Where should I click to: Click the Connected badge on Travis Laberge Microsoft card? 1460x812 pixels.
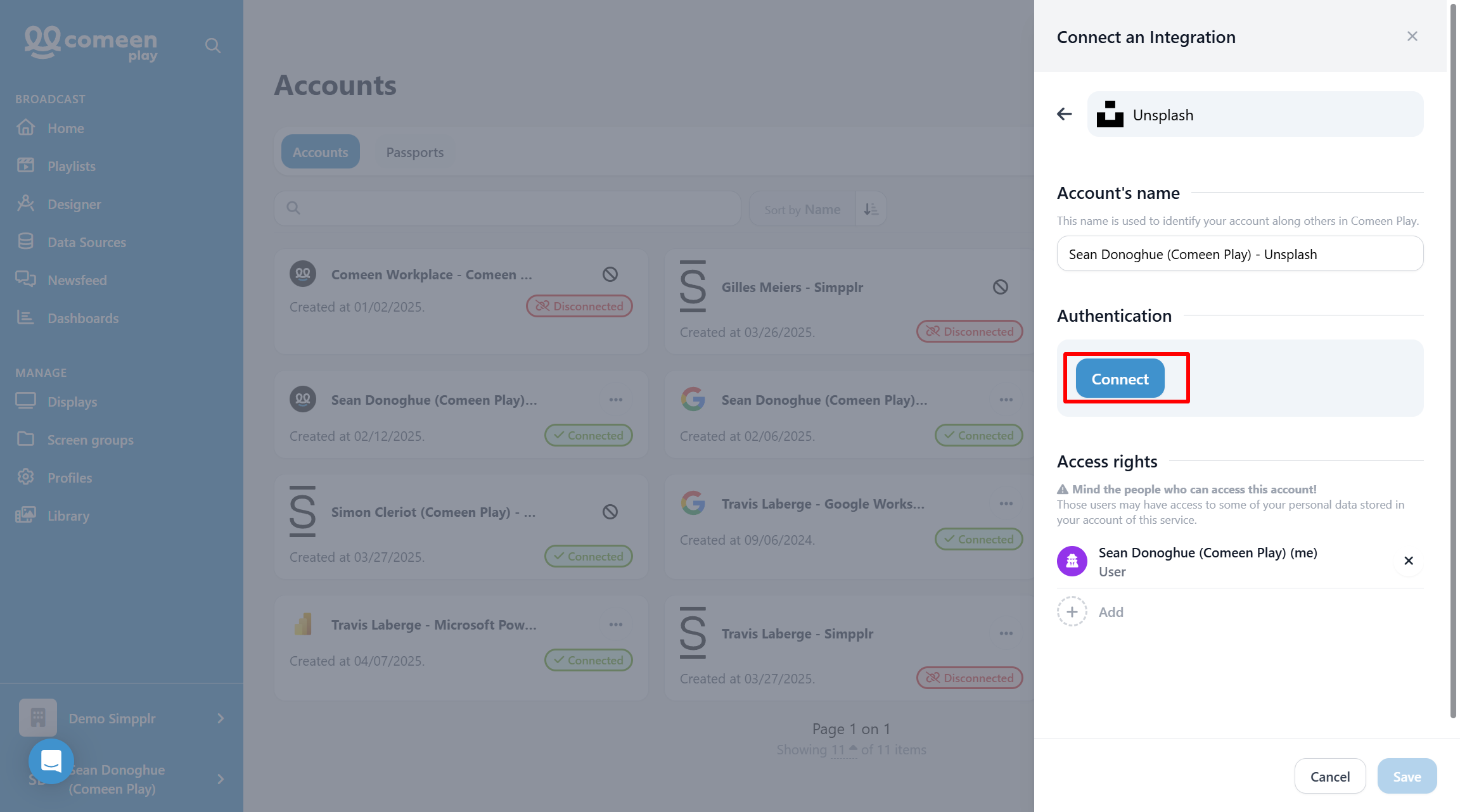click(x=589, y=660)
